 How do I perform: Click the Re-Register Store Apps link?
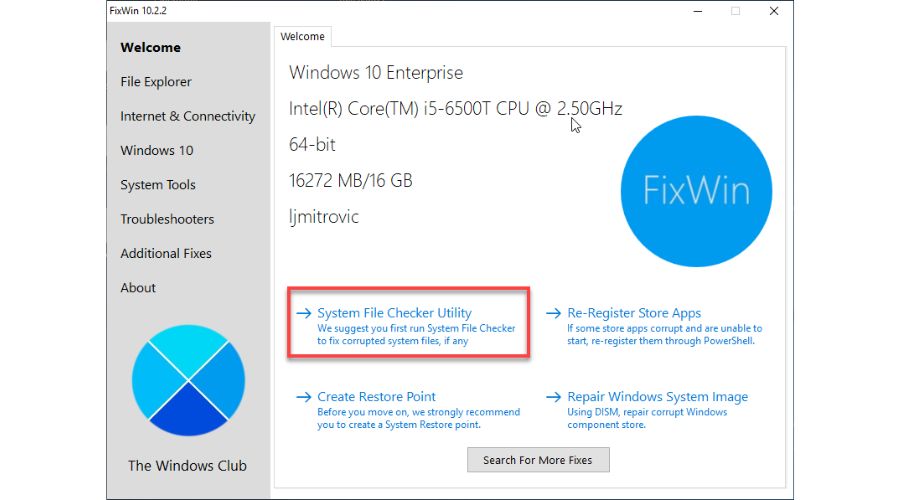click(x=634, y=313)
